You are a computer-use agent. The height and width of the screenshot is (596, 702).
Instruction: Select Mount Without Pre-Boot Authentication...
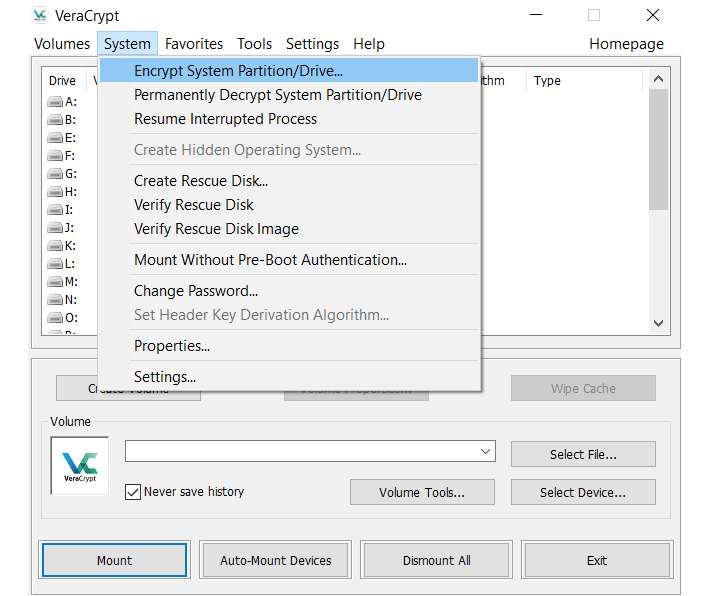coord(289,260)
